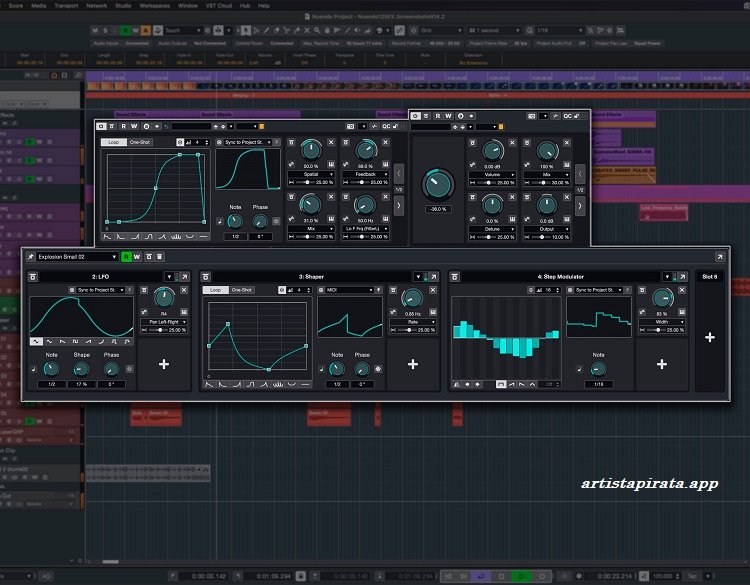Screen dimensions: 750x585
Task: Add a destination in the LFO module
Action: pyautogui.click(x=163, y=364)
